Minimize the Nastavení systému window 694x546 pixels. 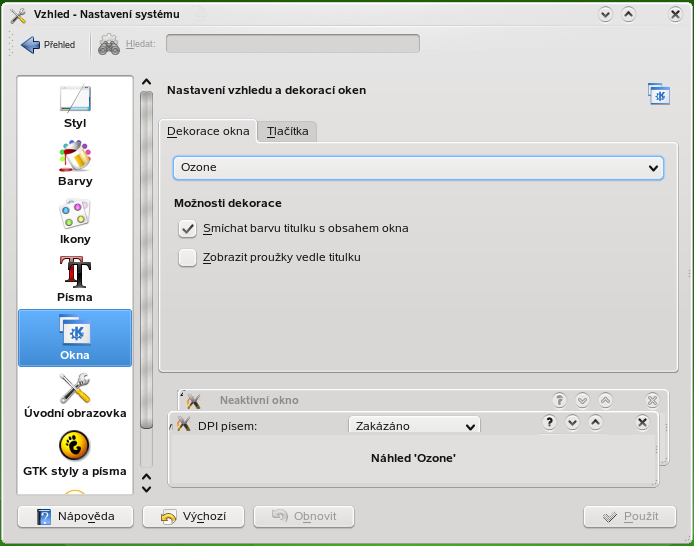click(x=605, y=15)
